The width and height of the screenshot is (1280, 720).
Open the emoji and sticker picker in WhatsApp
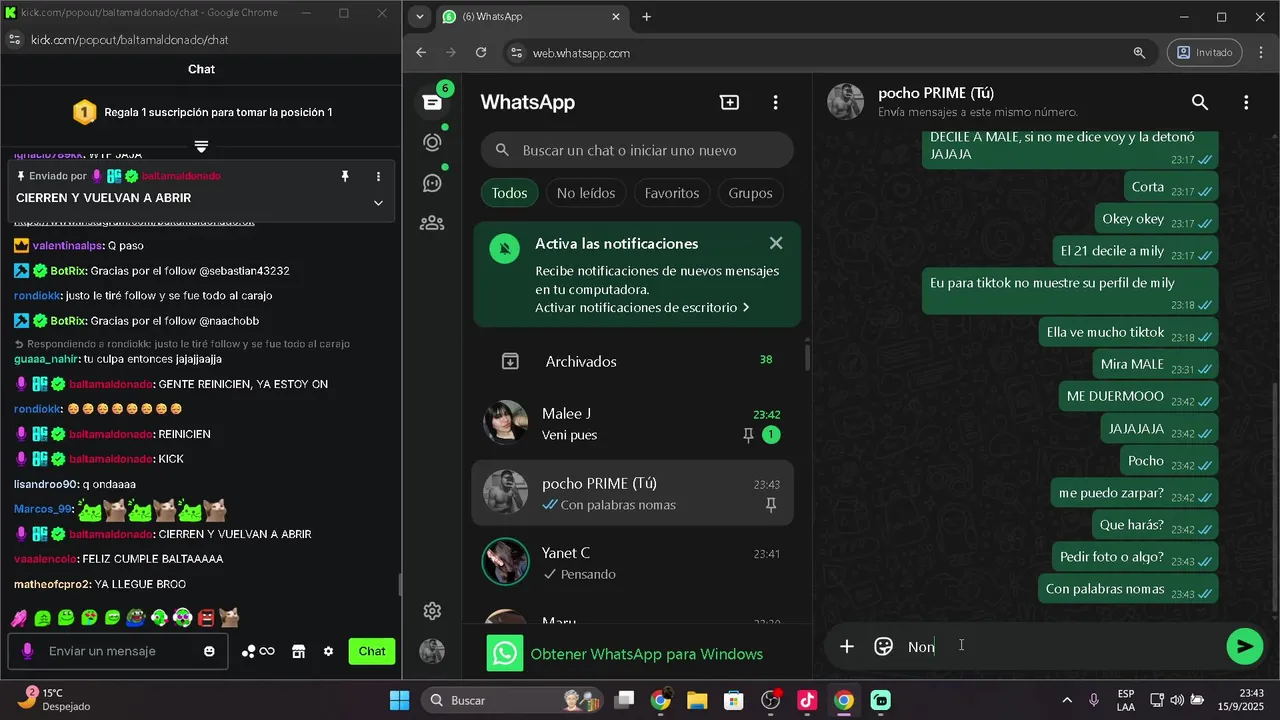click(x=883, y=646)
